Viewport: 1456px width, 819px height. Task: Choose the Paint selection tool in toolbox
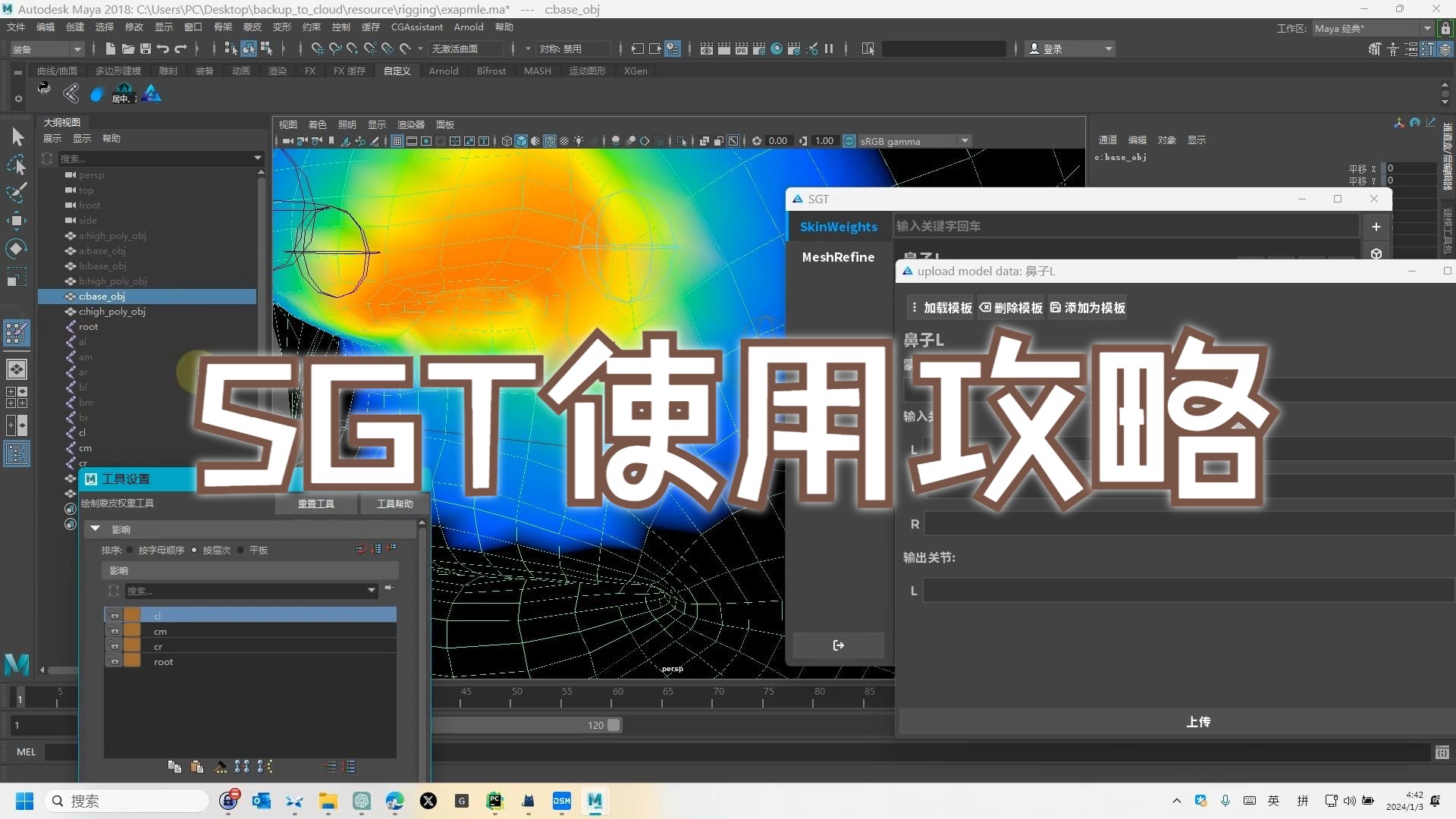click(17, 192)
